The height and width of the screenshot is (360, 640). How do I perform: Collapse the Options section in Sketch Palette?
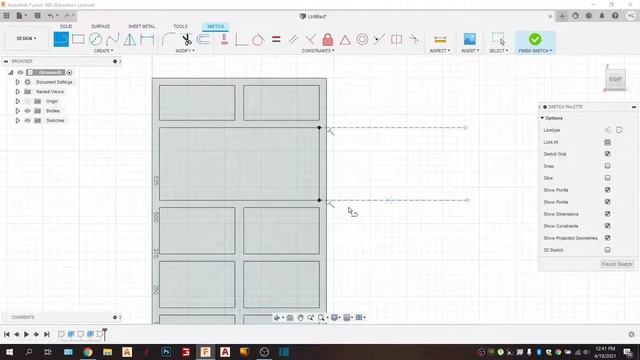pos(542,118)
